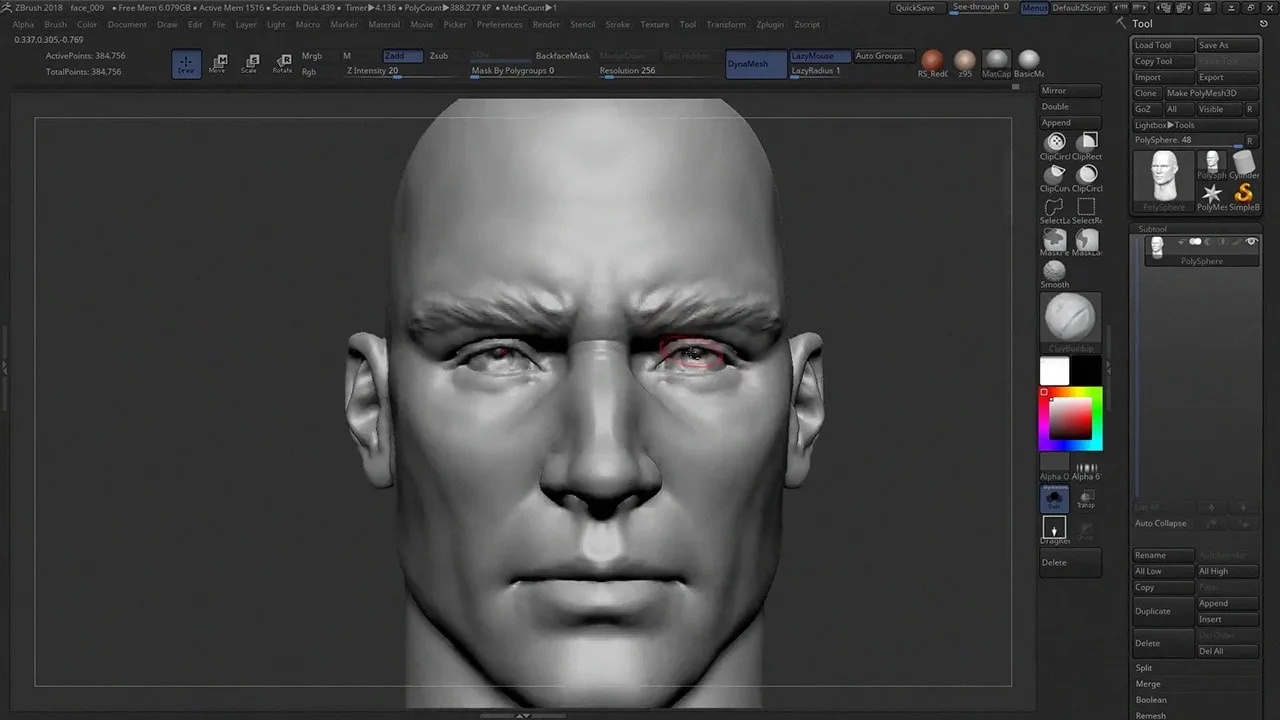Open the Preferences menu

[x=499, y=24]
